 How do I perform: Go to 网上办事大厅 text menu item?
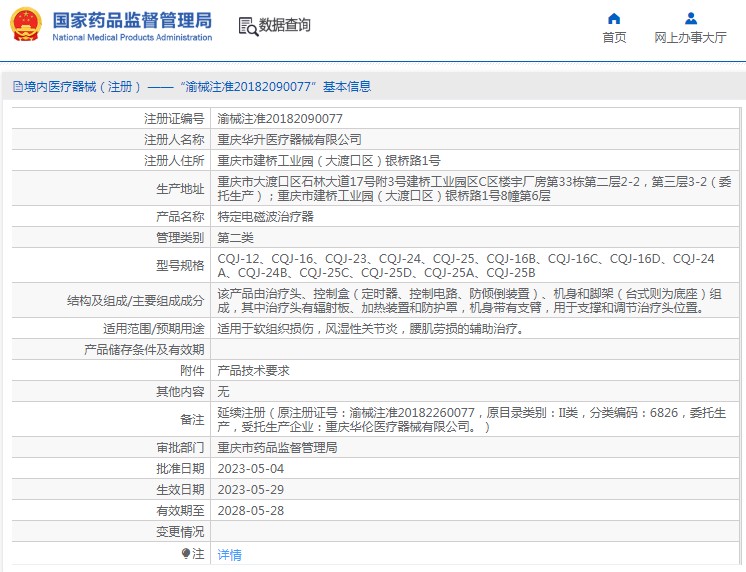click(690, 38)
